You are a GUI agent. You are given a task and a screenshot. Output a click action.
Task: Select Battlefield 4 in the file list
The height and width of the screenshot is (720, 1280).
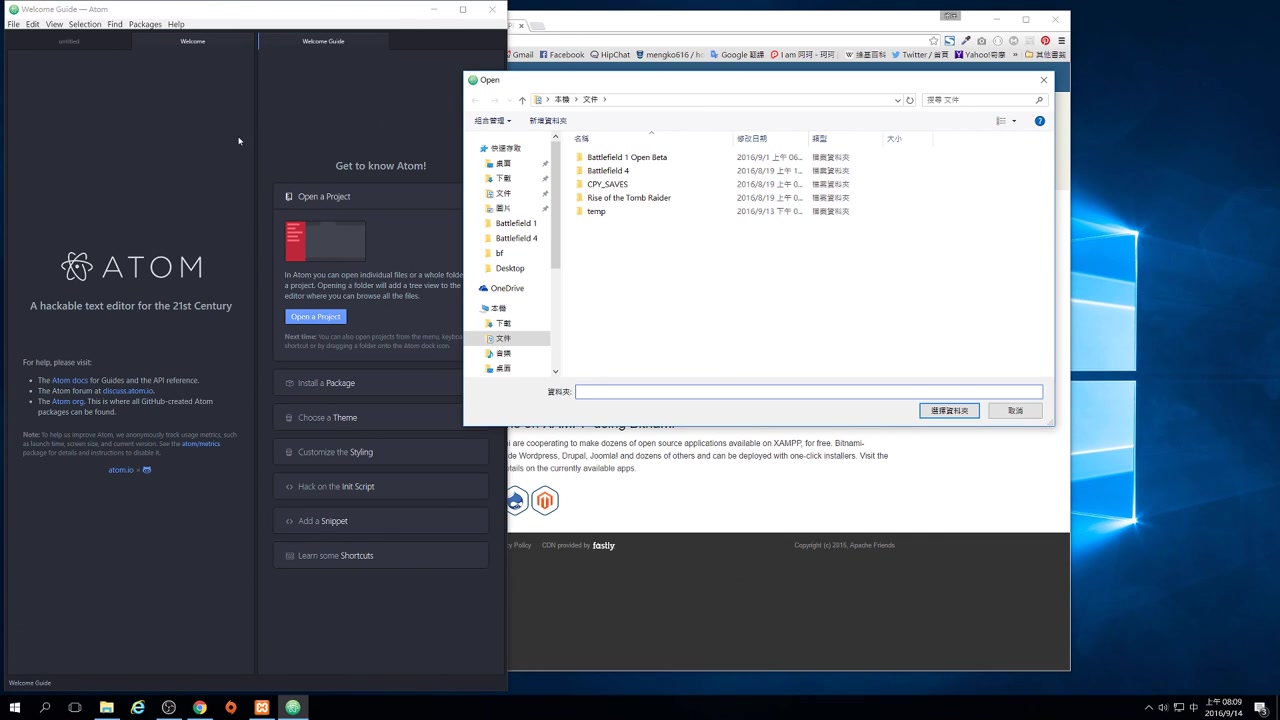pos(608,171)
